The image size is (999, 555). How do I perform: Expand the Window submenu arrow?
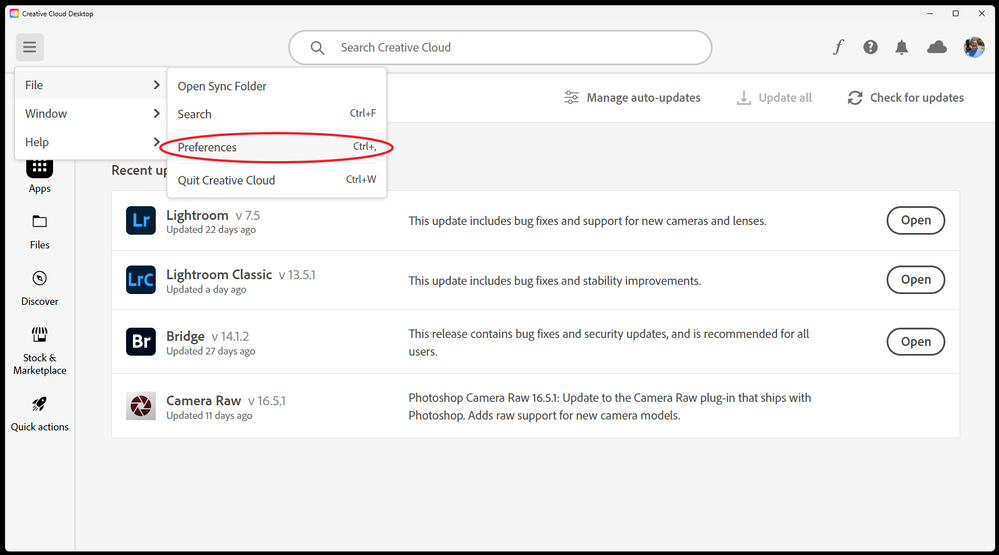156,113
